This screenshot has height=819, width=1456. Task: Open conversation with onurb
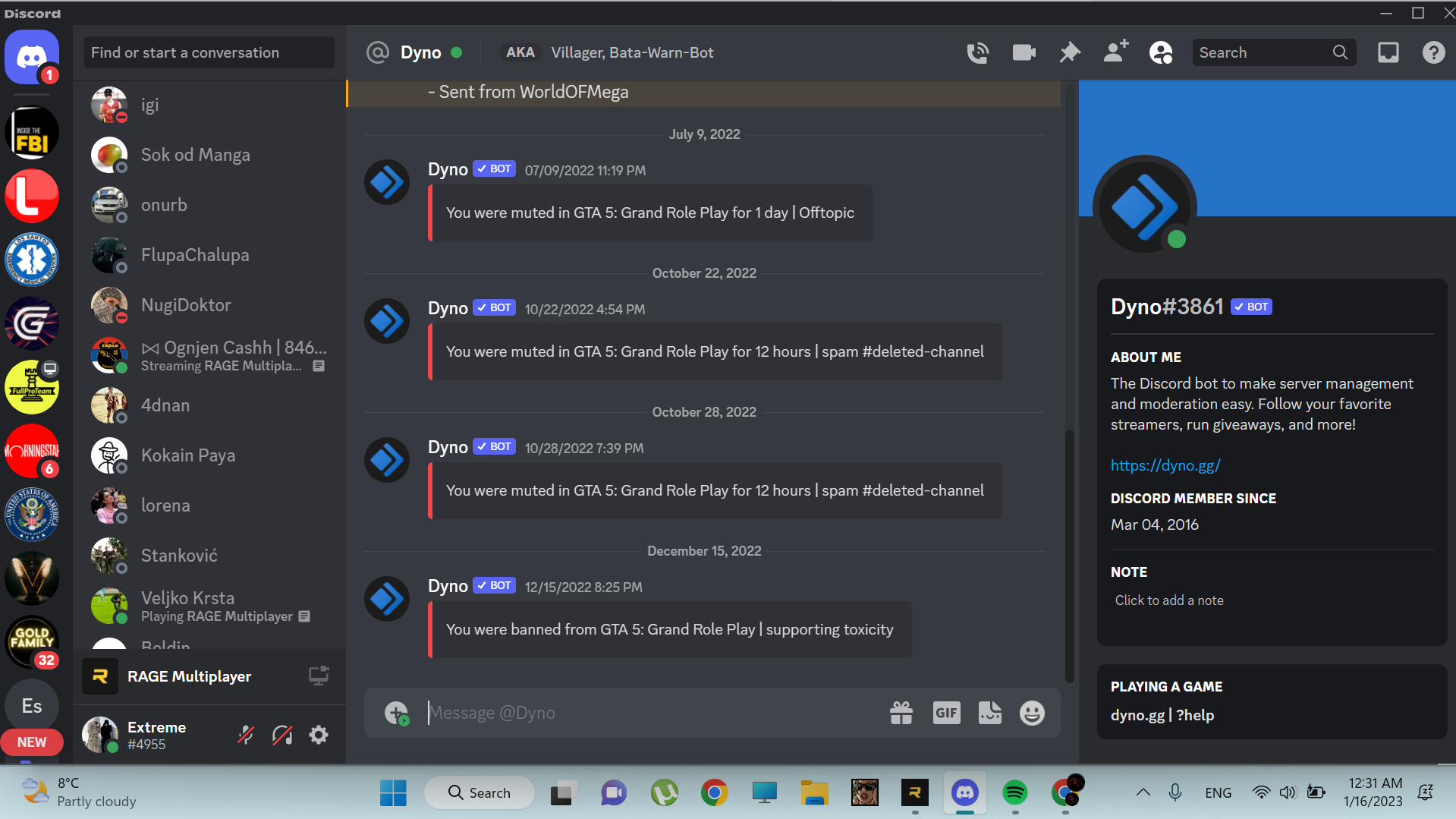209,205
